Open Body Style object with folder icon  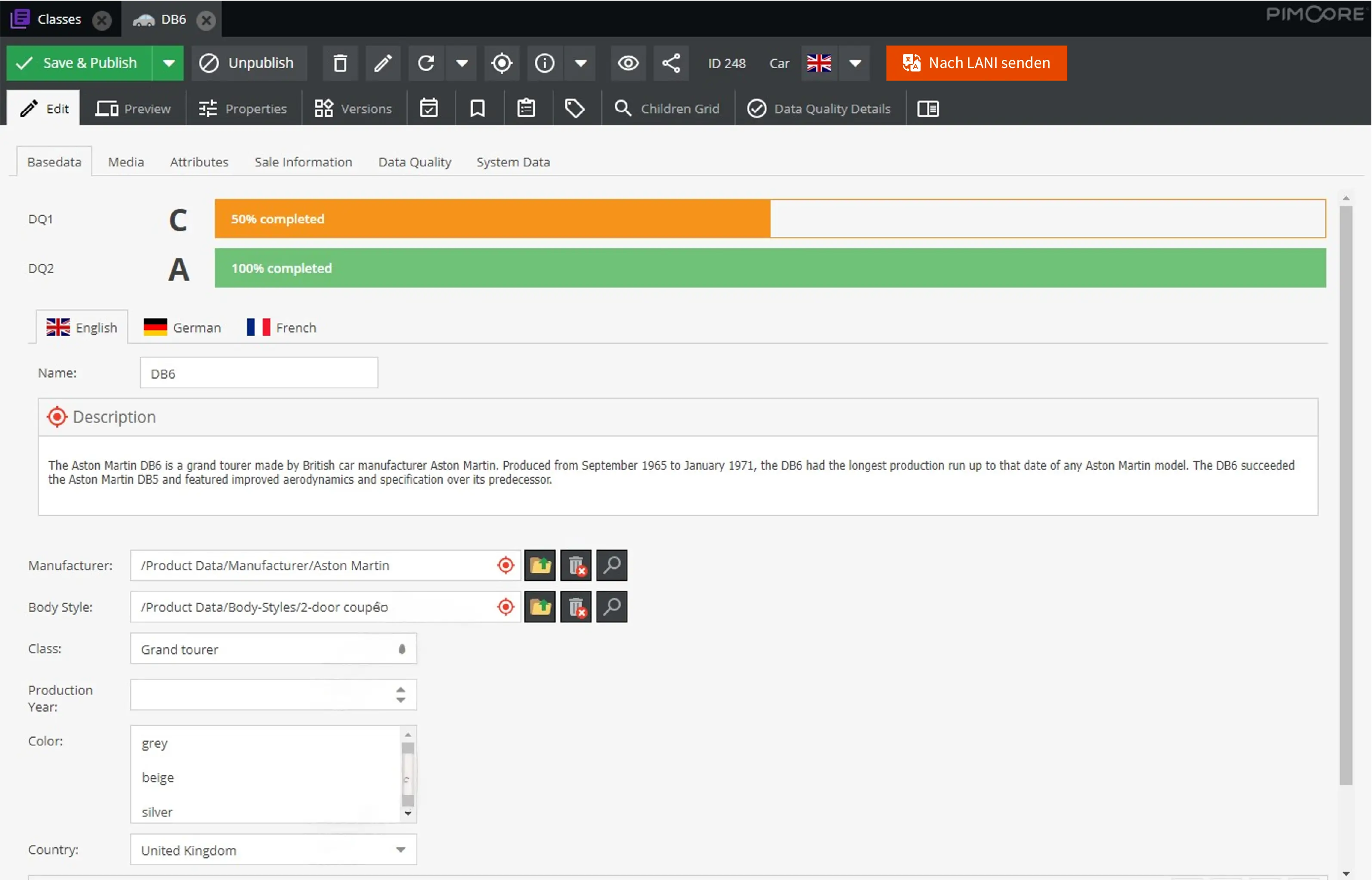click(x=540, y=607)
